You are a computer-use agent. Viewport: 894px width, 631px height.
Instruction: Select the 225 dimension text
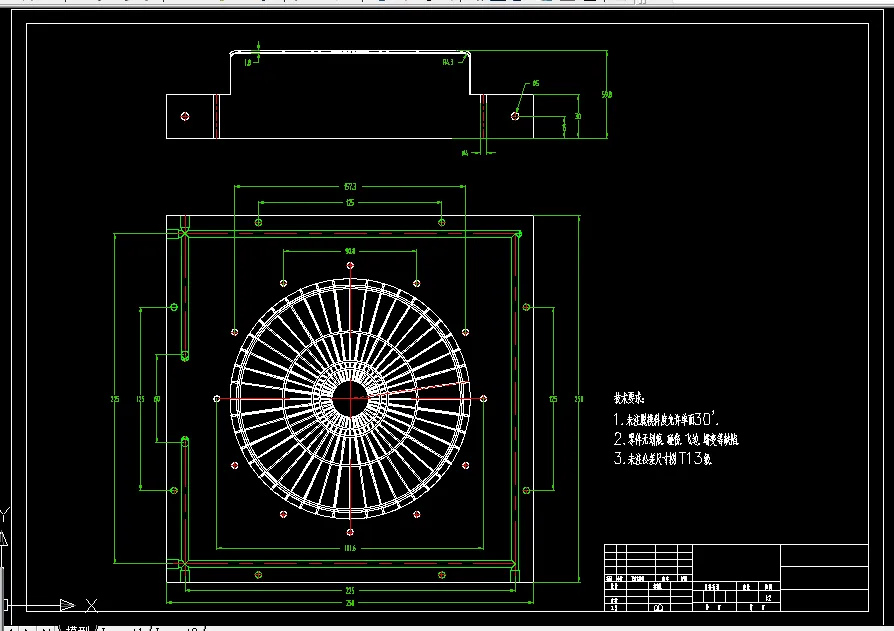click(350, 591)
